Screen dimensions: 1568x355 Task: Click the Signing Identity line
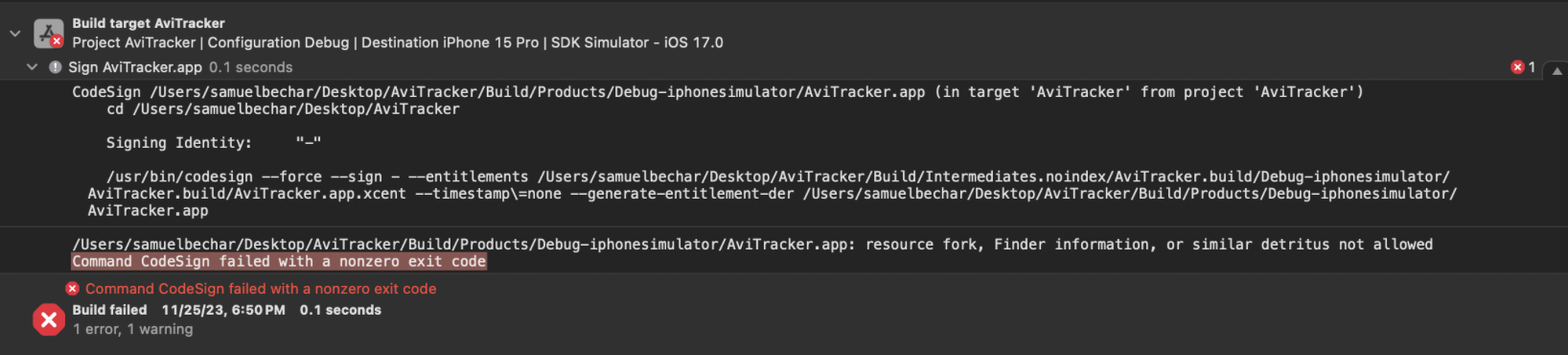coord(214,143)
